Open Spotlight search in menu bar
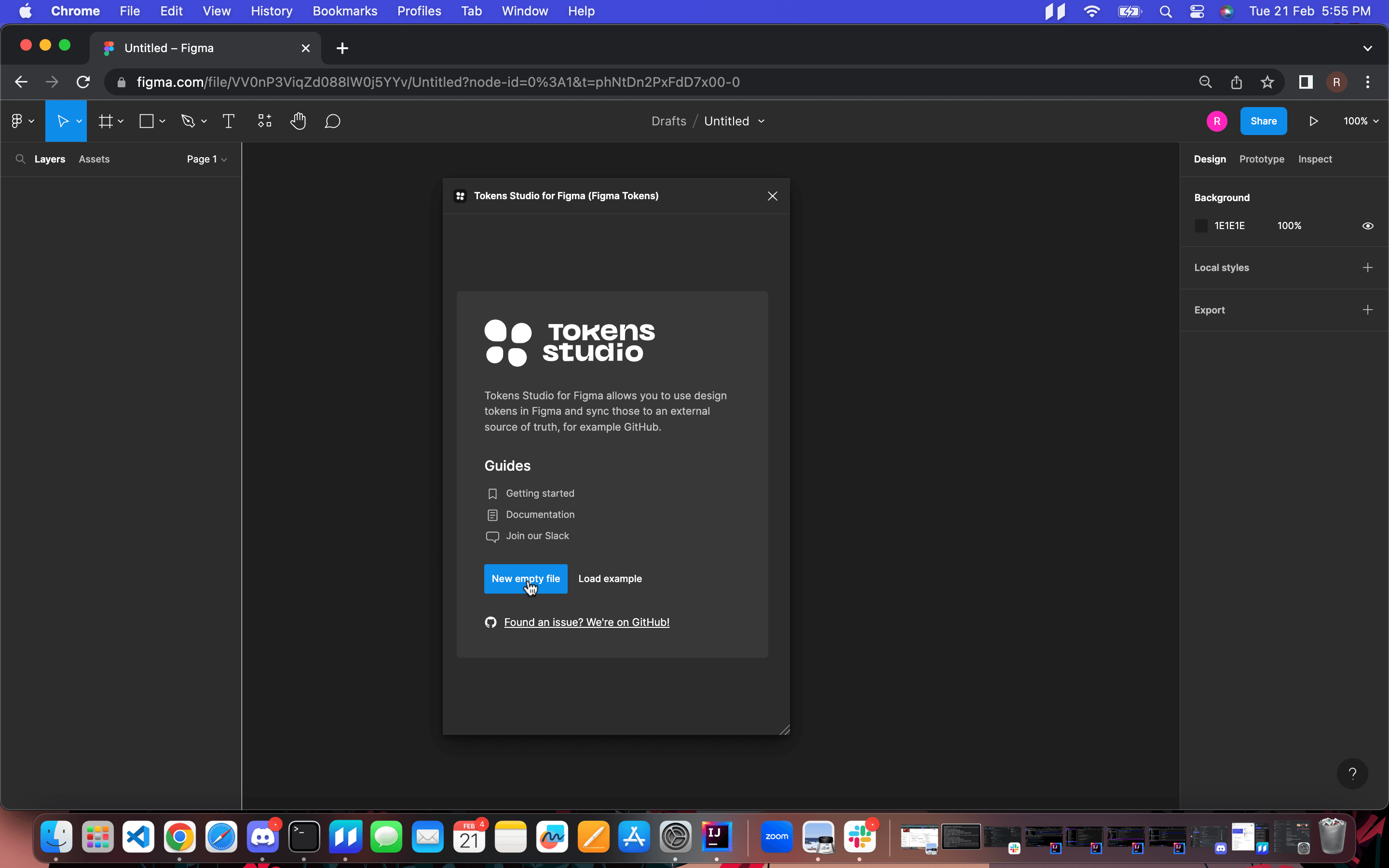Viewport: 1389px width, 868px height. 1166,11
